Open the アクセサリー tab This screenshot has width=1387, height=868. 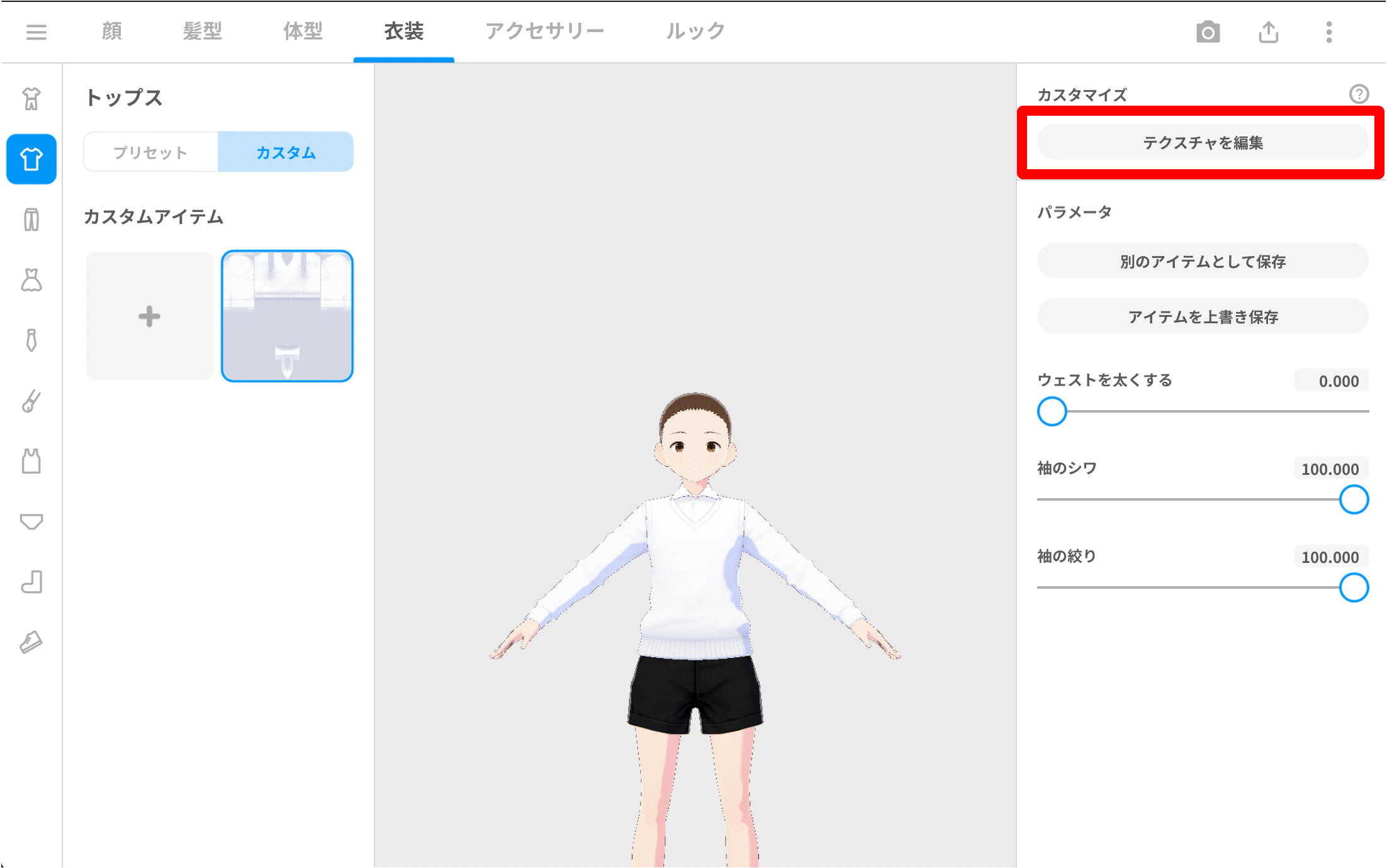coord(545,31)
